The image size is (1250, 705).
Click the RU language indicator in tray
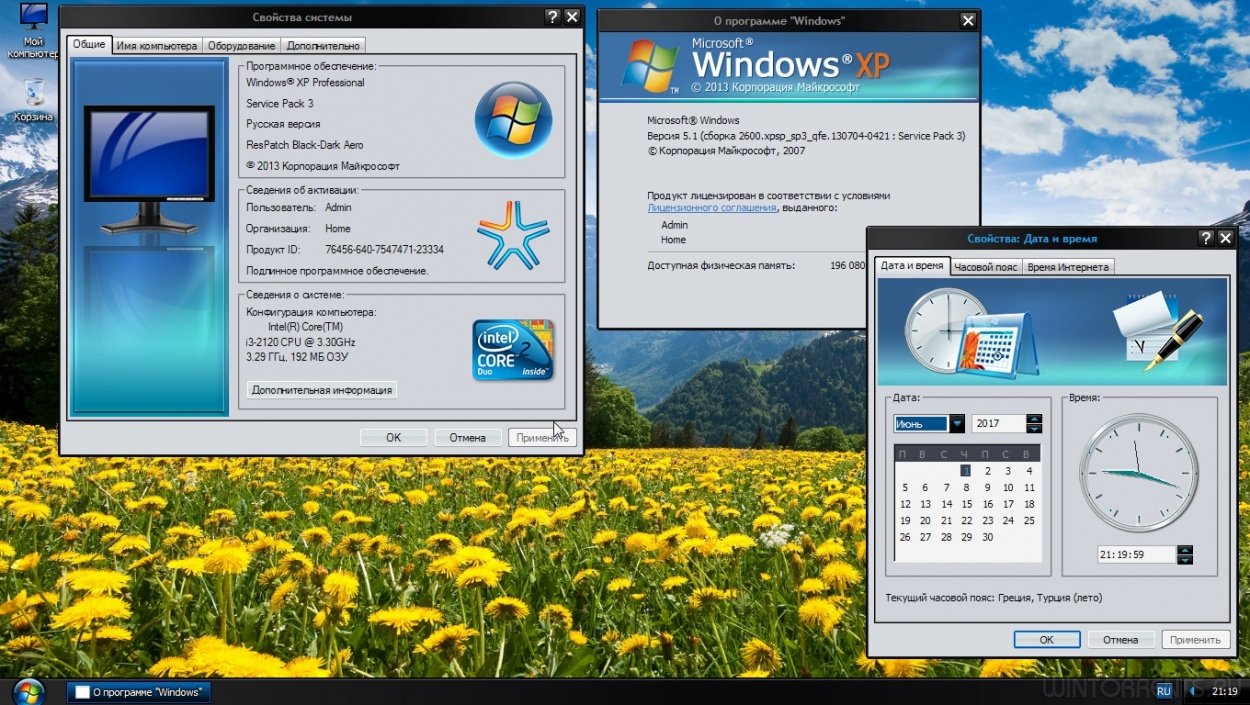click(x=1163, y=691)
